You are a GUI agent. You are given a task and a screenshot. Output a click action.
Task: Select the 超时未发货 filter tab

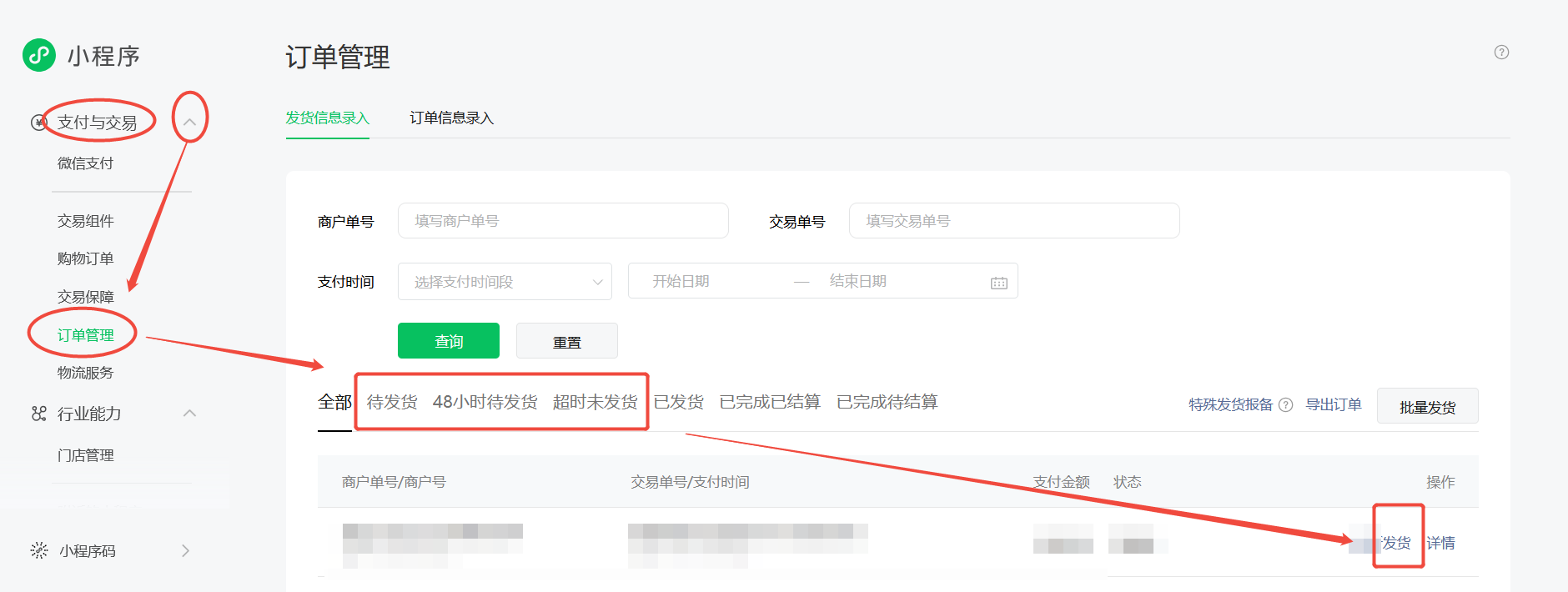point(595,402)
